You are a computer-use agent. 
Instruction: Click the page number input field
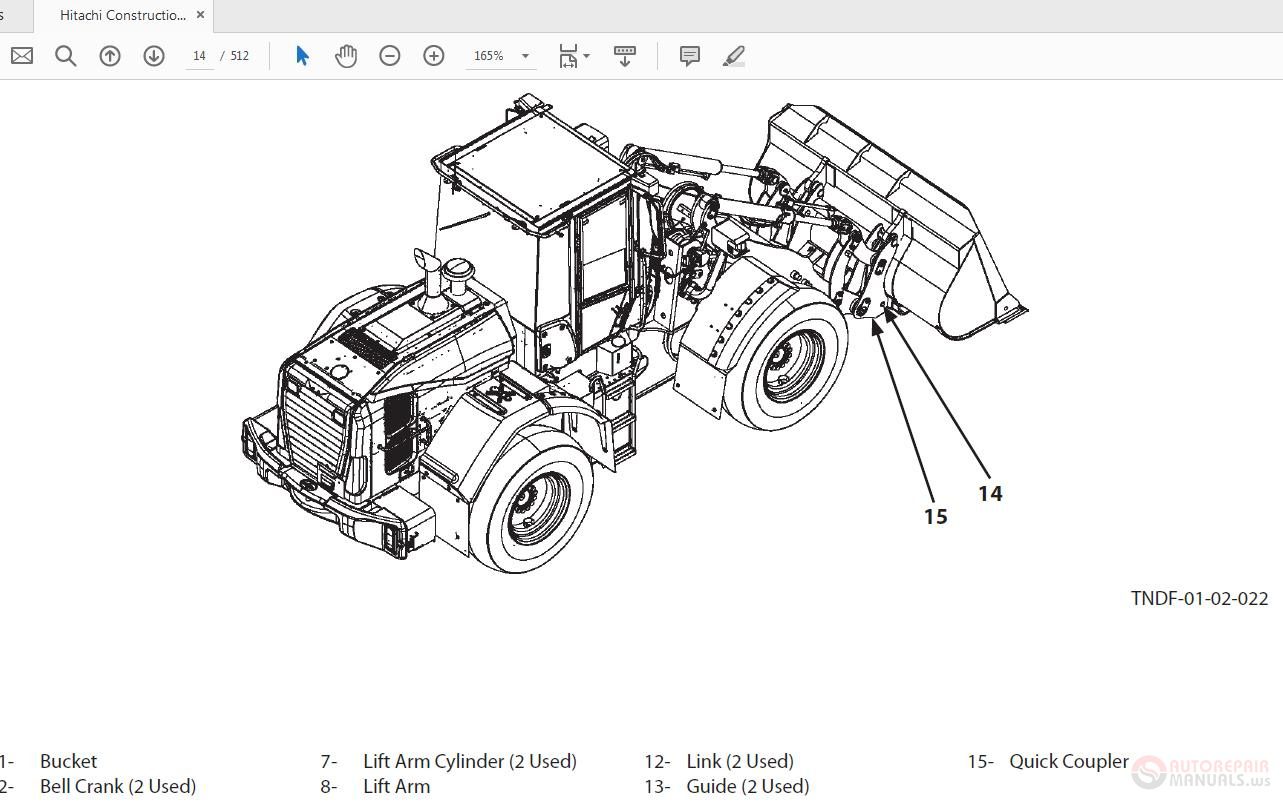coord(198,56)
